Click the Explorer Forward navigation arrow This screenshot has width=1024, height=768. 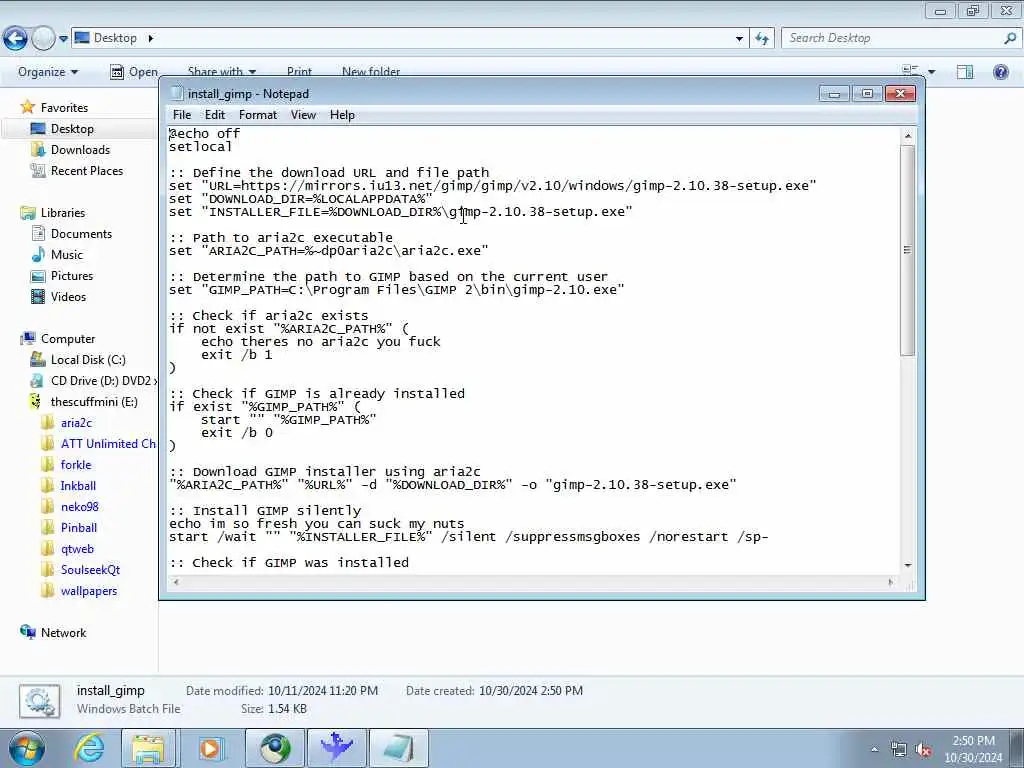tap(44, 39)
